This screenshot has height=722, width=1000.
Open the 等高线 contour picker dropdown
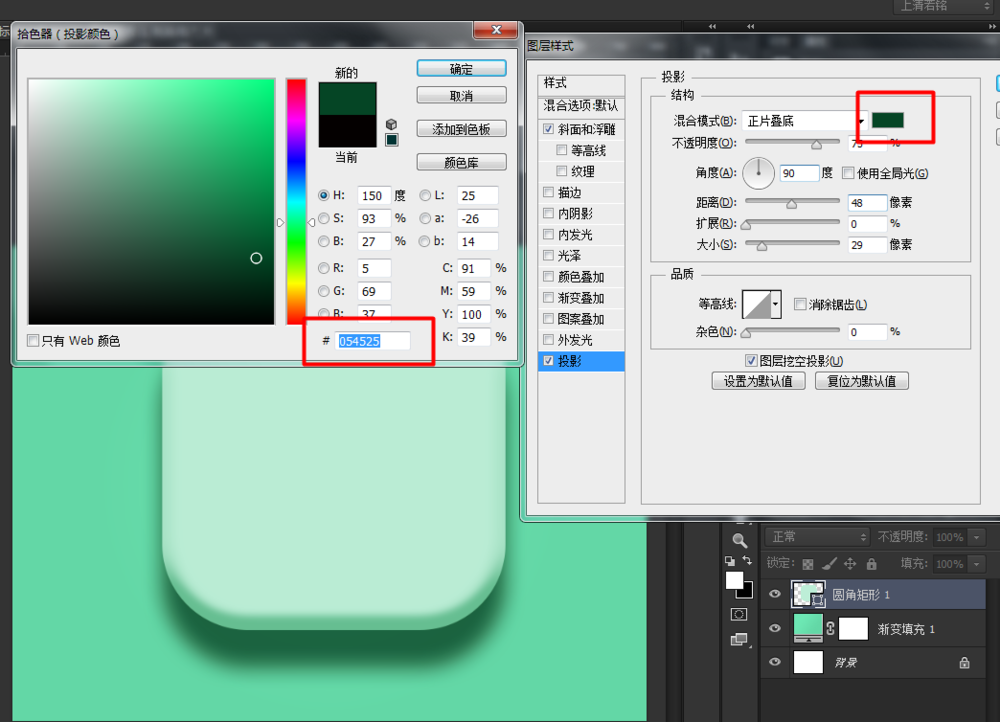point(776,304)
